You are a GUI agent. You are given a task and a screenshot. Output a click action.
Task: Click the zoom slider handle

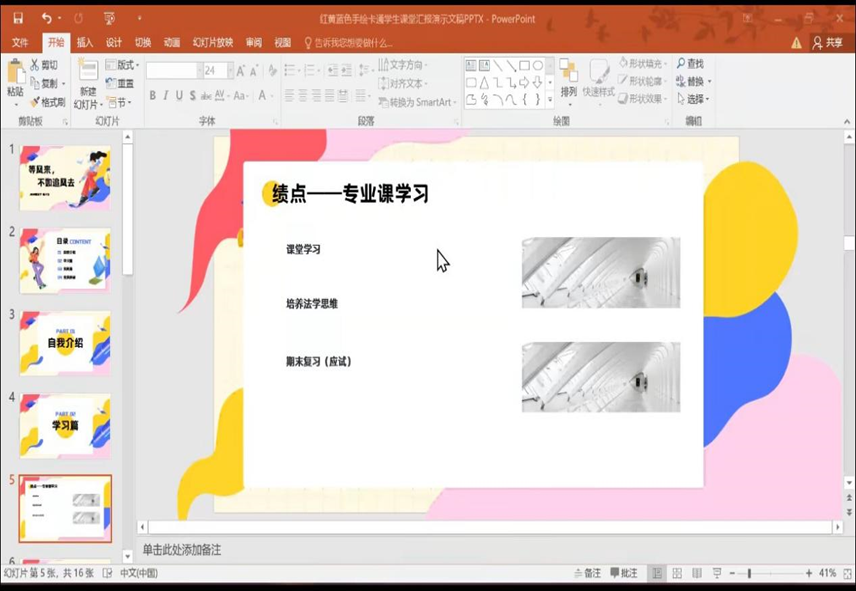(749, 573)
